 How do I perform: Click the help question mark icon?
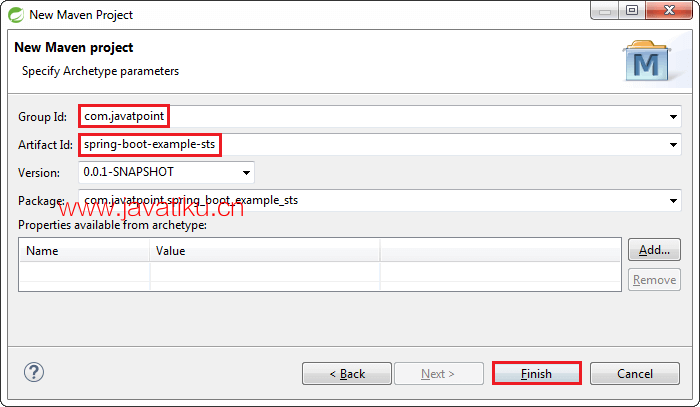[34, 372]
